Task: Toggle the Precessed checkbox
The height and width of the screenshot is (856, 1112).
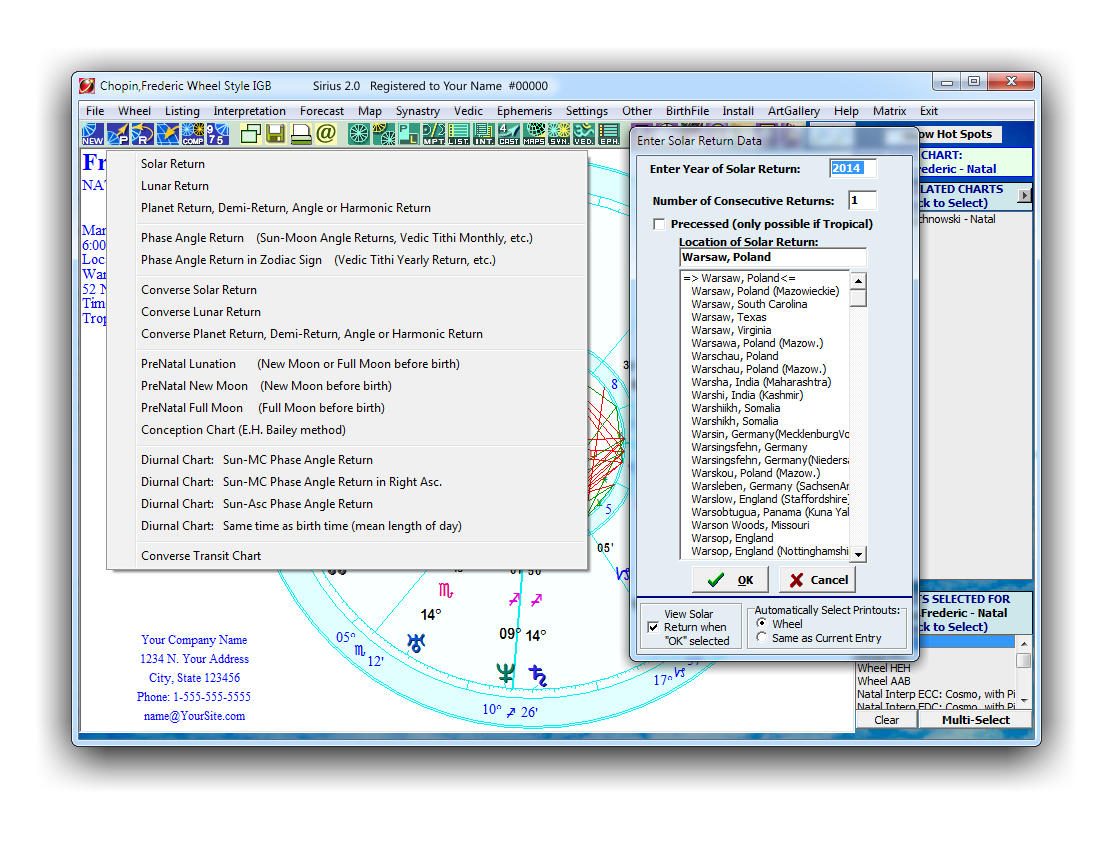Action: pos(659,224)
